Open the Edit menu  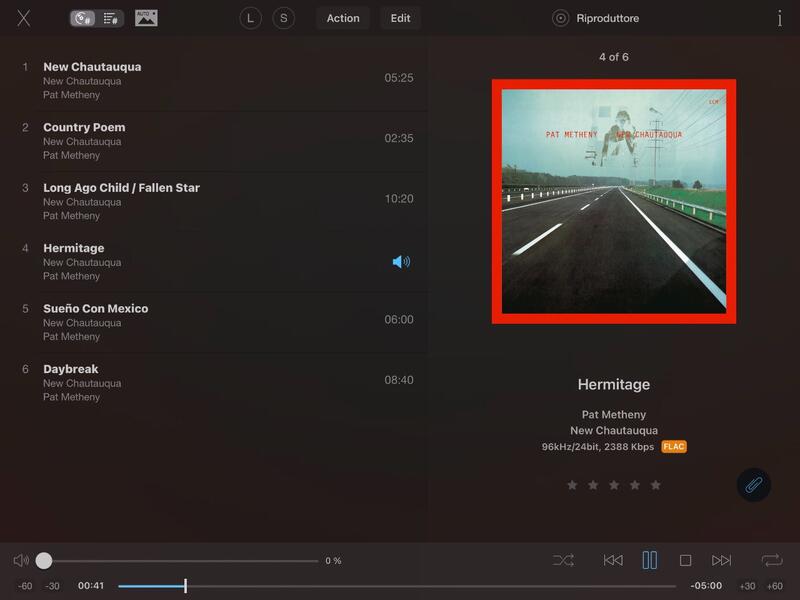click(400, 18)
